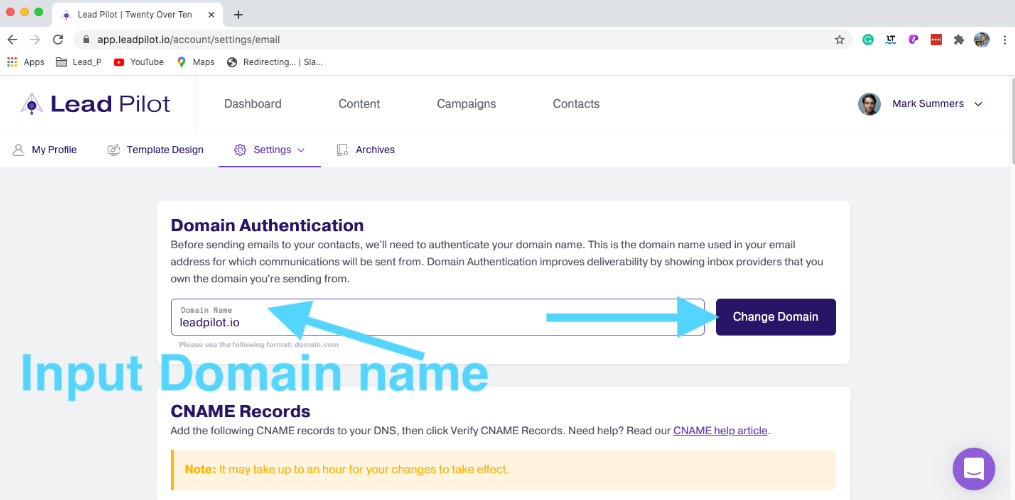
Task: Bookmark page with star icon
Action: tap(840, 40)
